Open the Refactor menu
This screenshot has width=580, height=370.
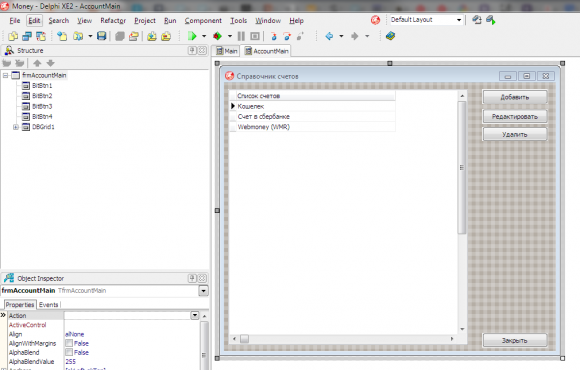[113, 21]
